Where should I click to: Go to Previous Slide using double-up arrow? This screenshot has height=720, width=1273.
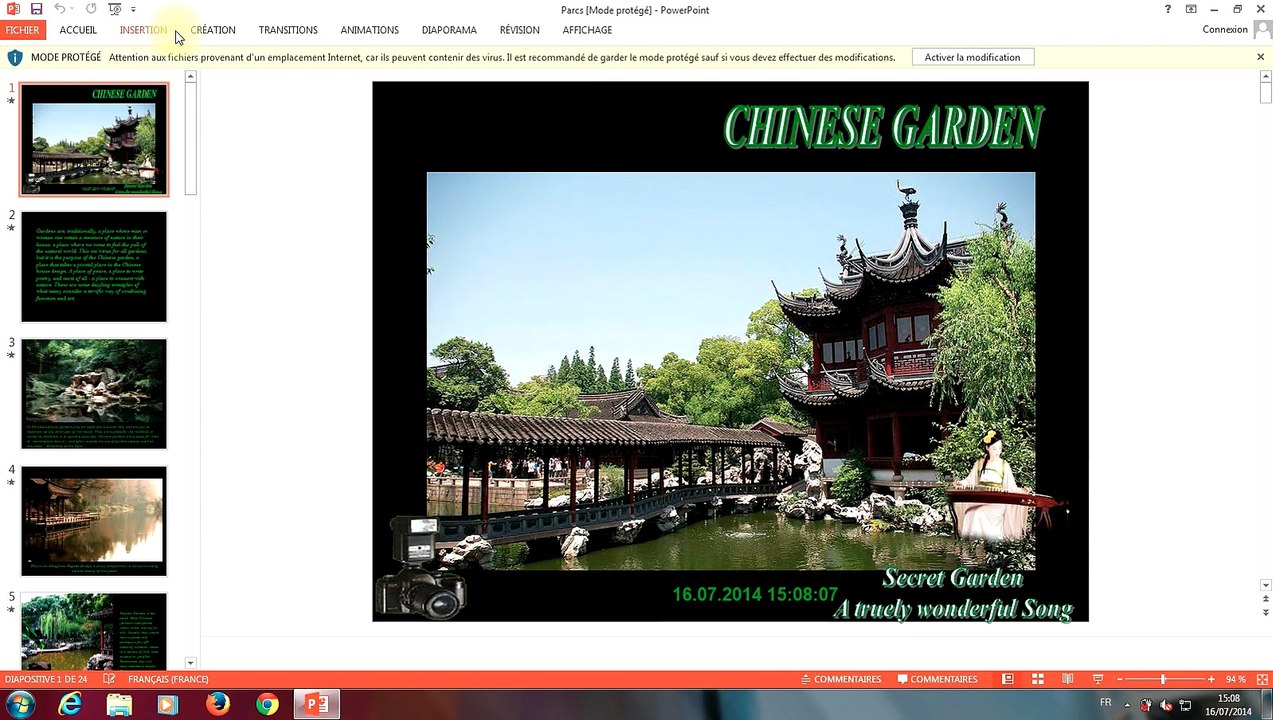(x=1266, y=599)
